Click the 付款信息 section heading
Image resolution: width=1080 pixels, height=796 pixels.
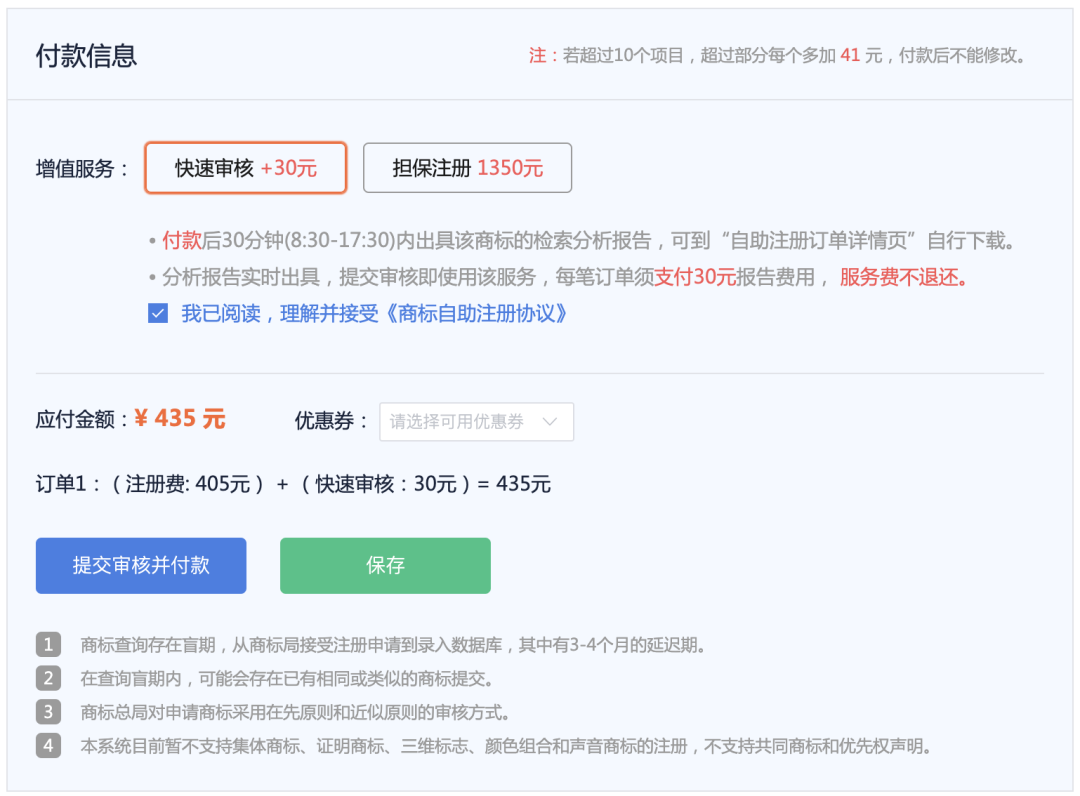coord(86,56)
